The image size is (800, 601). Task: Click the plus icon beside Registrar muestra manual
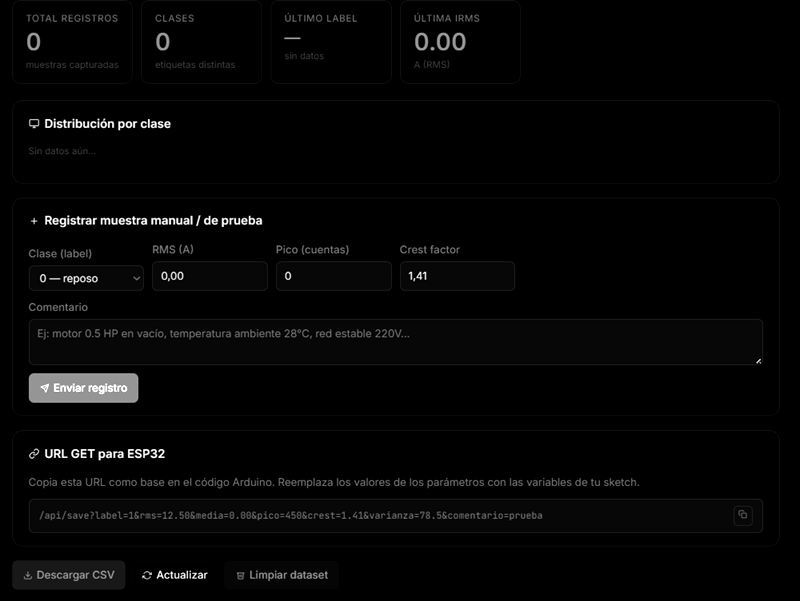pos(34,221)
